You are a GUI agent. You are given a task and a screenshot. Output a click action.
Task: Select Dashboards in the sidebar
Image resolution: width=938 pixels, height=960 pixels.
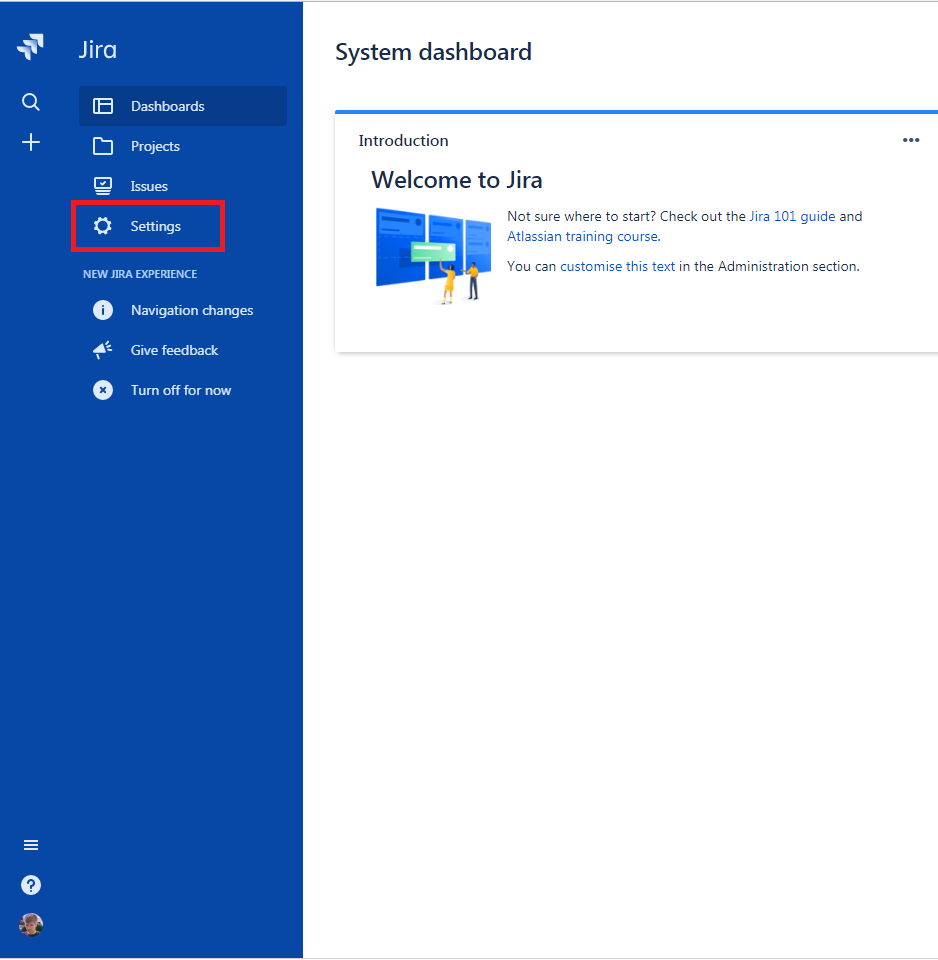pos(182,107)
